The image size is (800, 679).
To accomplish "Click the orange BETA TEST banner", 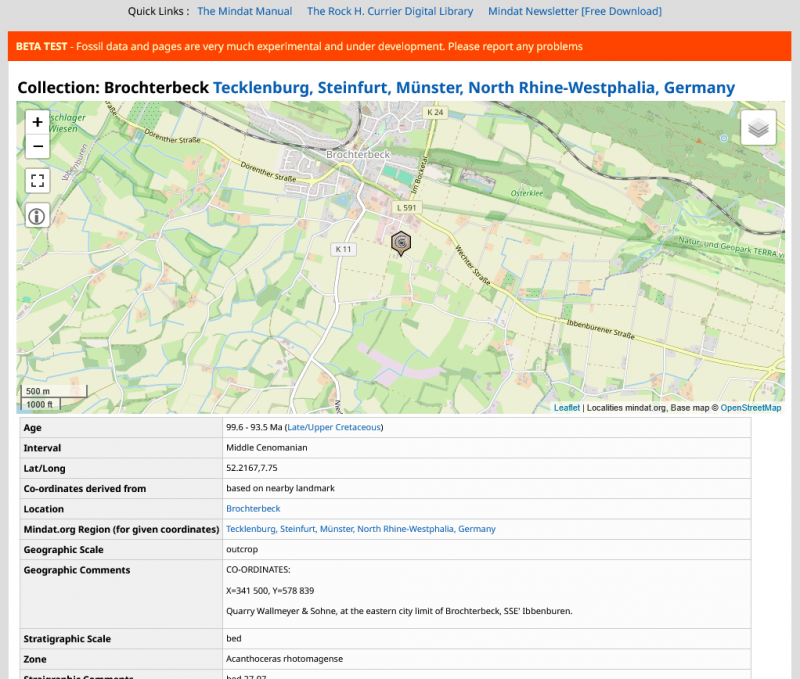I will pyautogui.click(x=400, y=47).
